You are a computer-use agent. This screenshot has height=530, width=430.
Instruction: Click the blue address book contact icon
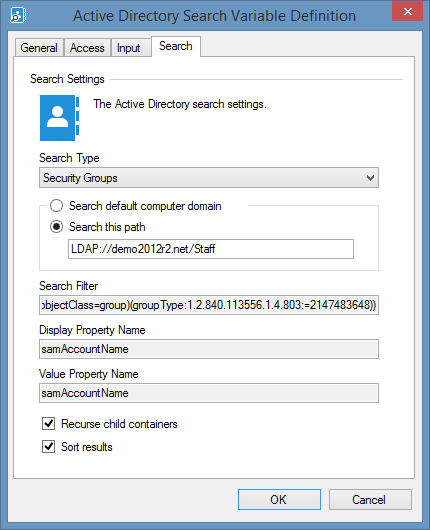click(59, 118)
